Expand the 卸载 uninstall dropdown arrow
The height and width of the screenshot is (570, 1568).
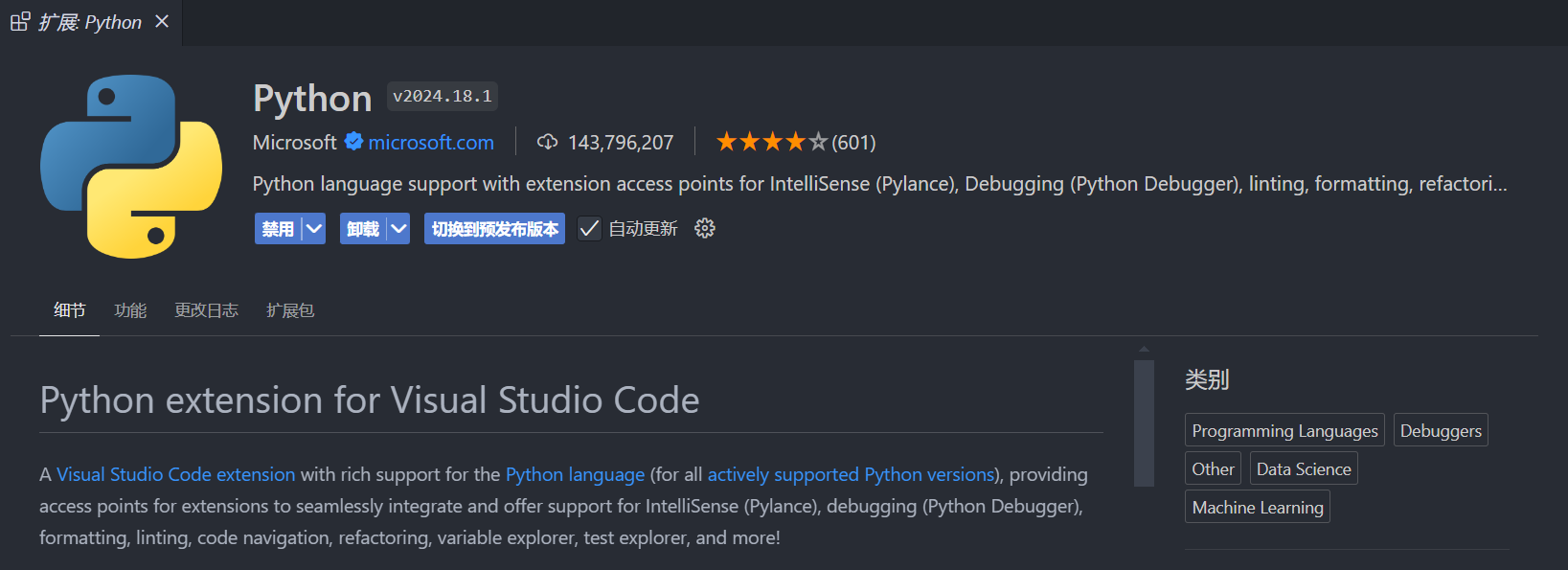point(398,229)
